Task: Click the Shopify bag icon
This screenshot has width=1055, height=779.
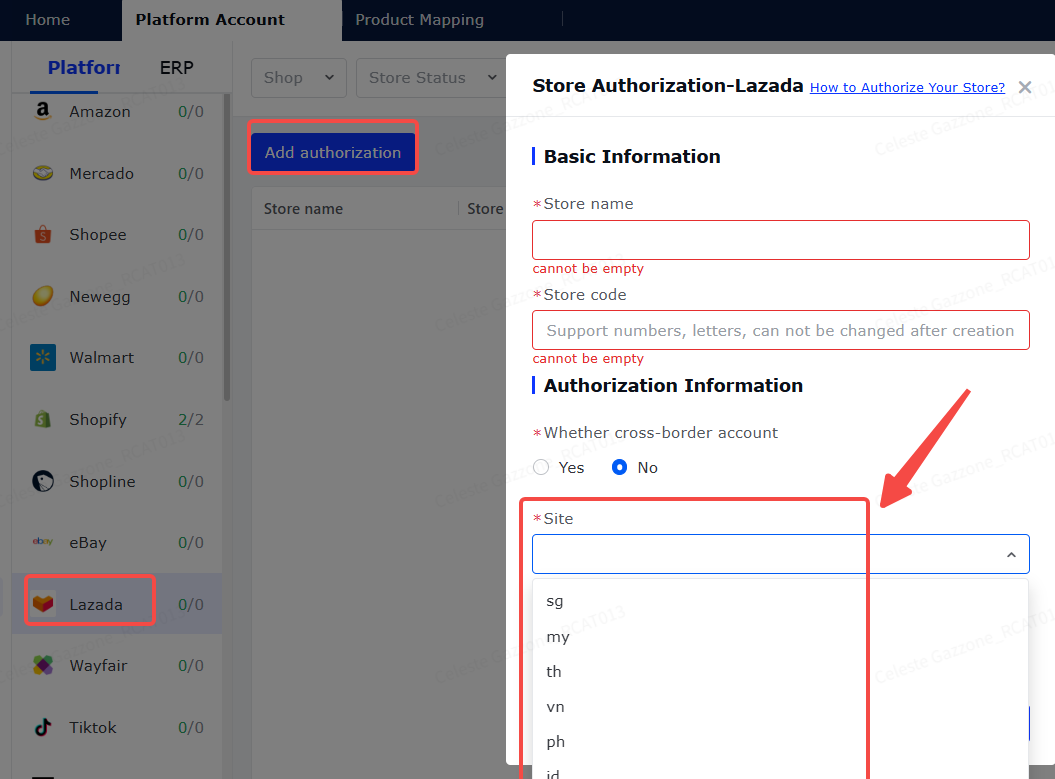Action: pos(43,419)
